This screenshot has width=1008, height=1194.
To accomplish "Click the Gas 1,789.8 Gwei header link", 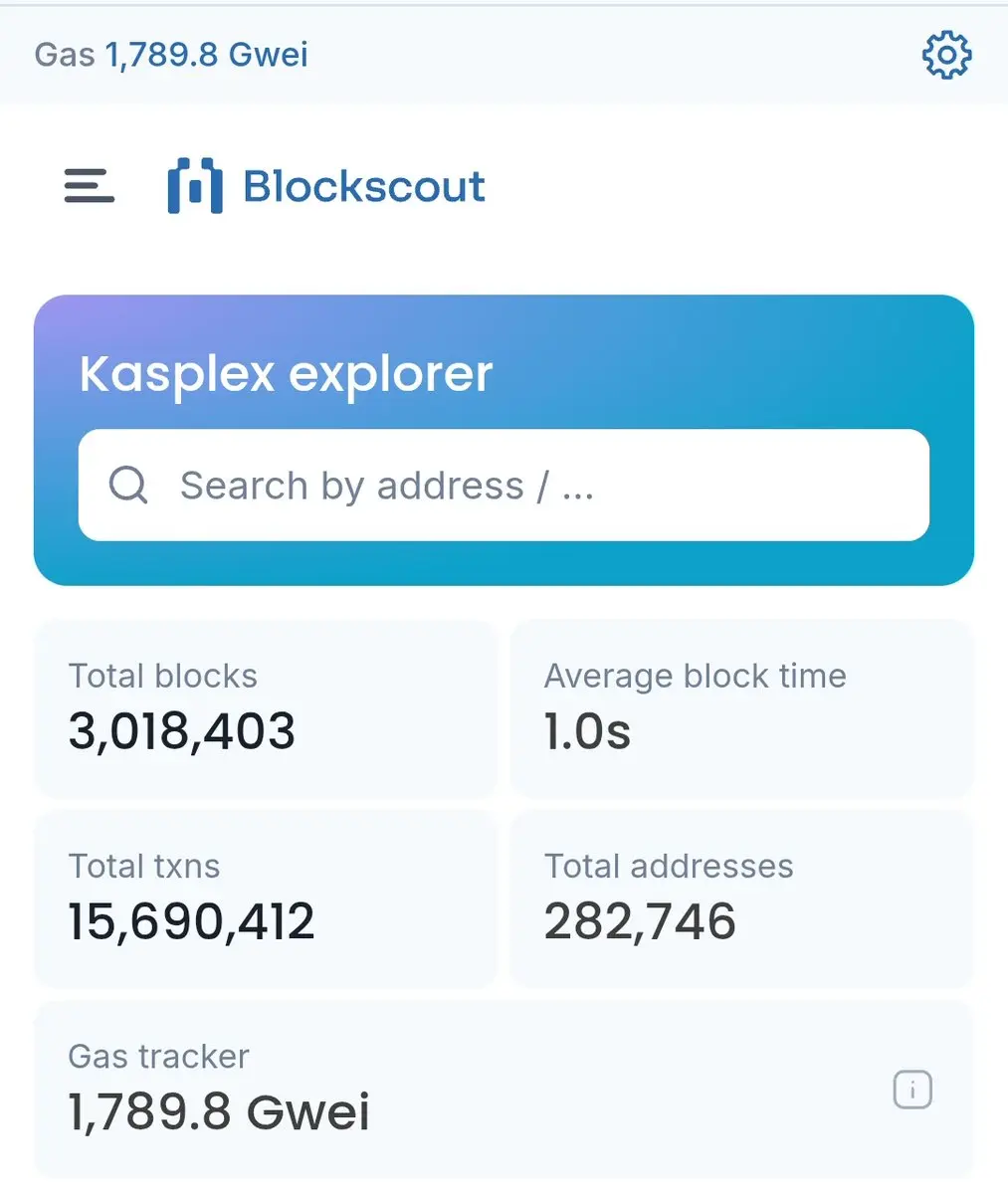I will (171, 54).
